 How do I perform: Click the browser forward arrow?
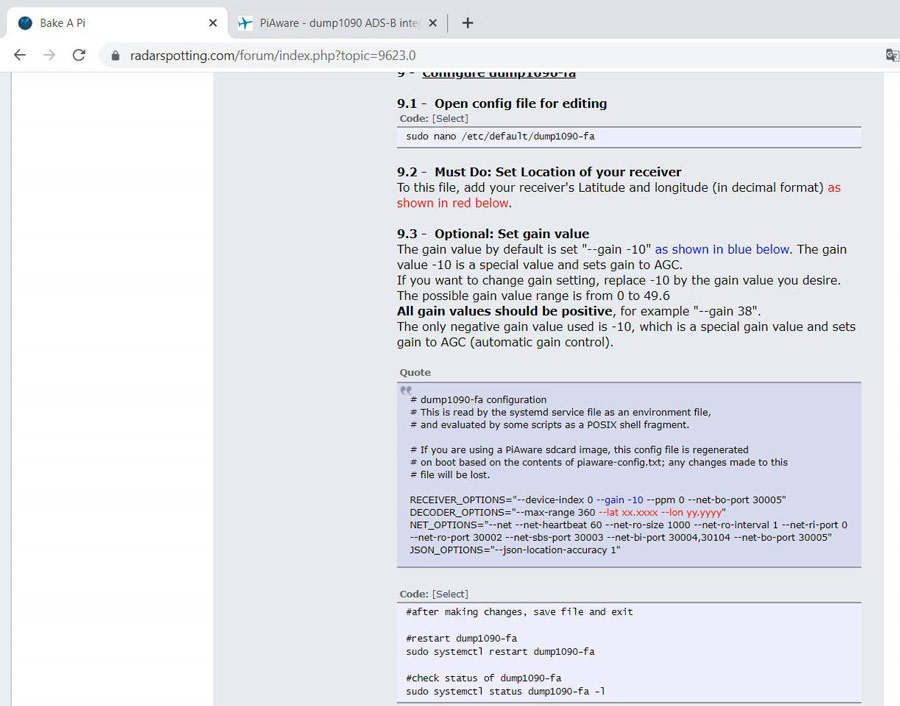(50, 55)
